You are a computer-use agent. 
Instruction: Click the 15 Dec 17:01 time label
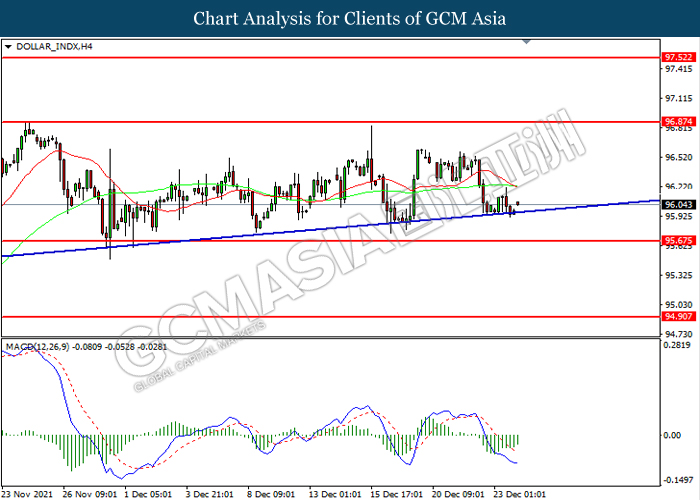(x=396, y=494)
